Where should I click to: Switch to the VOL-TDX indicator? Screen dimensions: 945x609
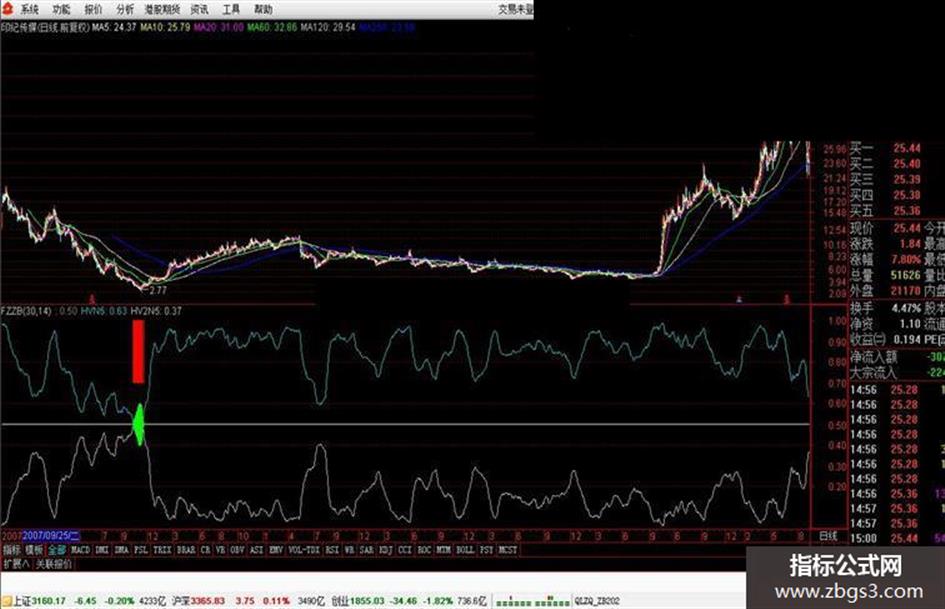[x=304, y=550]
